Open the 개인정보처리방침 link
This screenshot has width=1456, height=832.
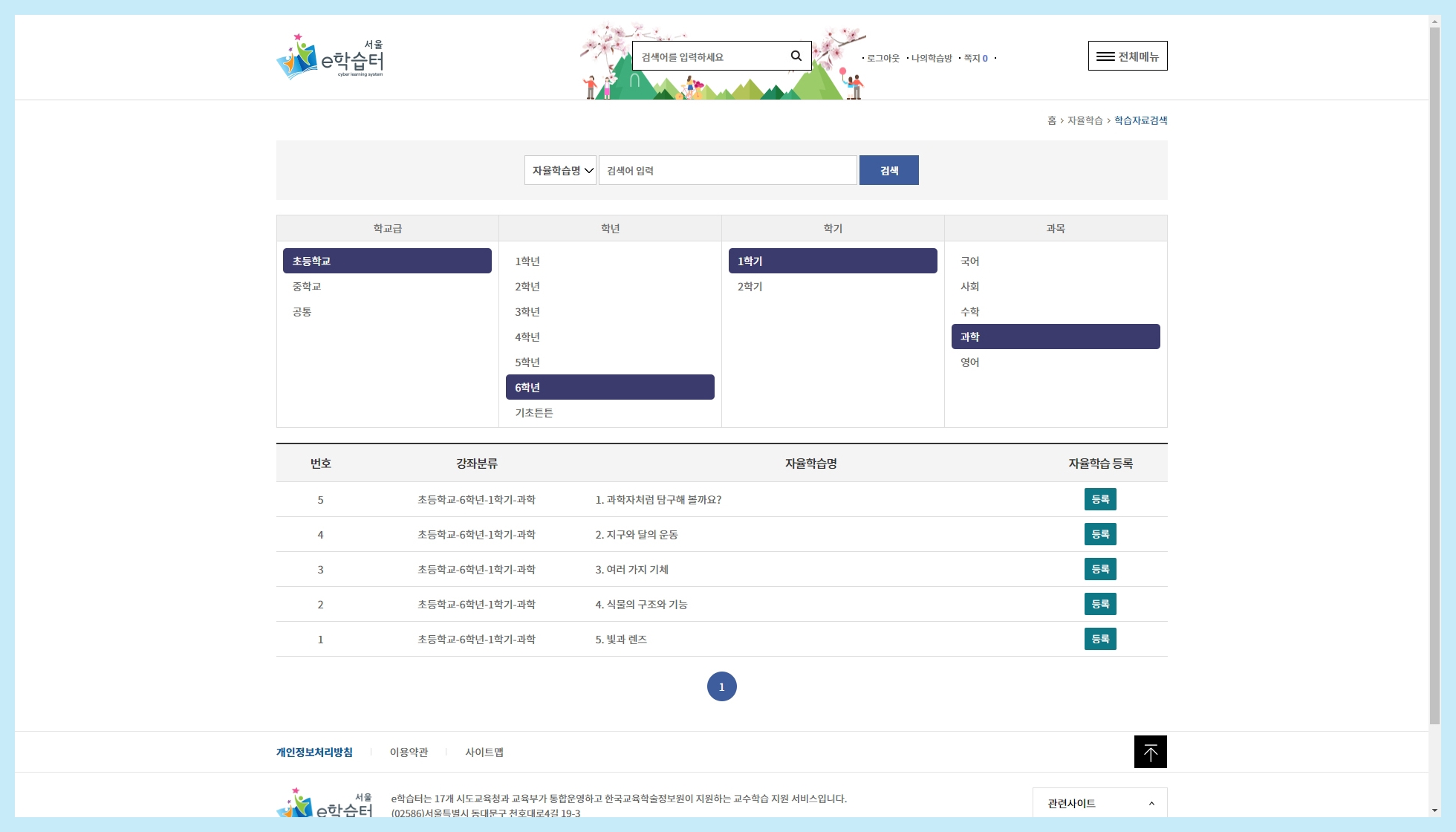point(314,753)
